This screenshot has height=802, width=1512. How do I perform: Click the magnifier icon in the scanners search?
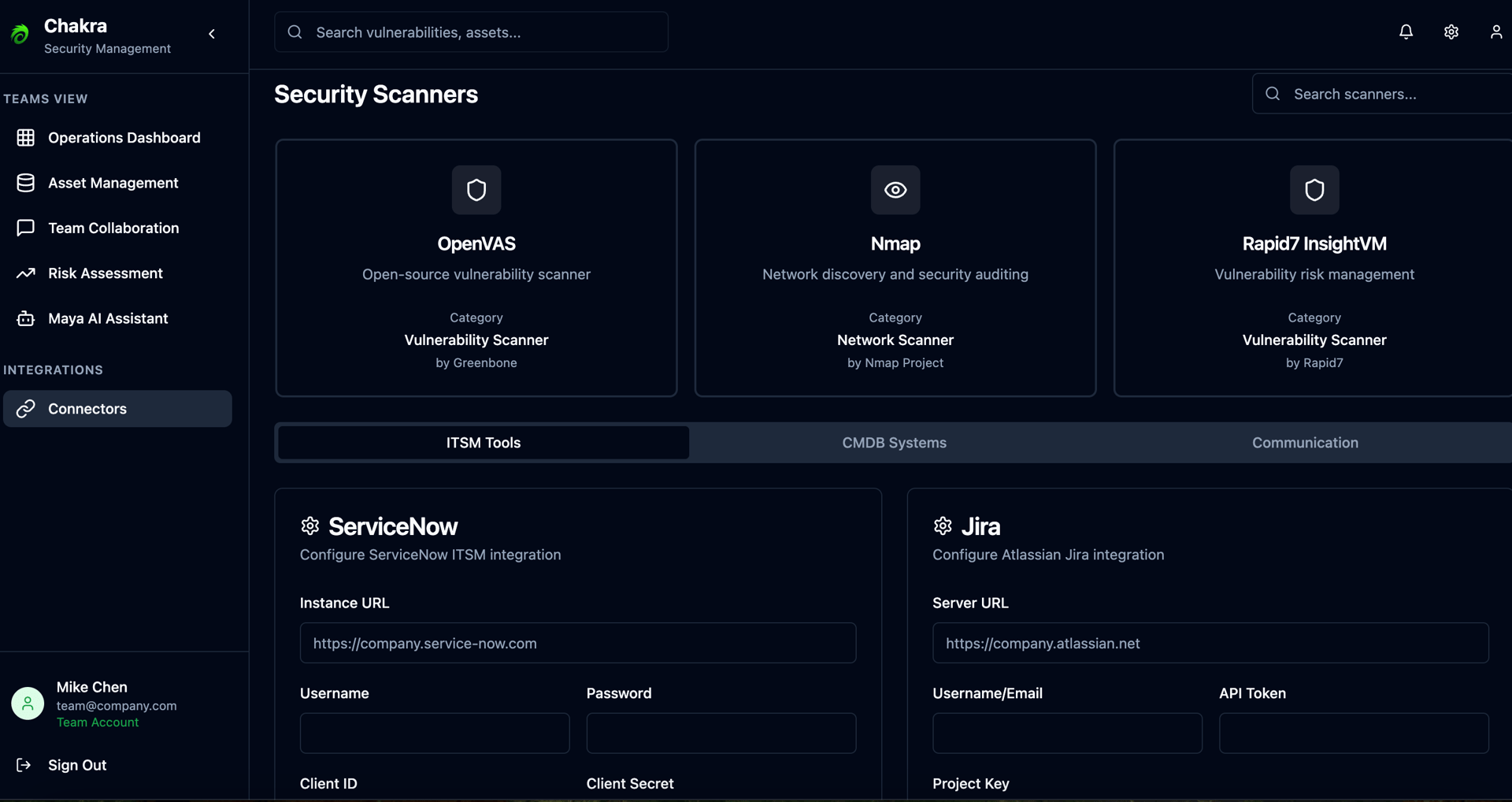[1273, 94]
